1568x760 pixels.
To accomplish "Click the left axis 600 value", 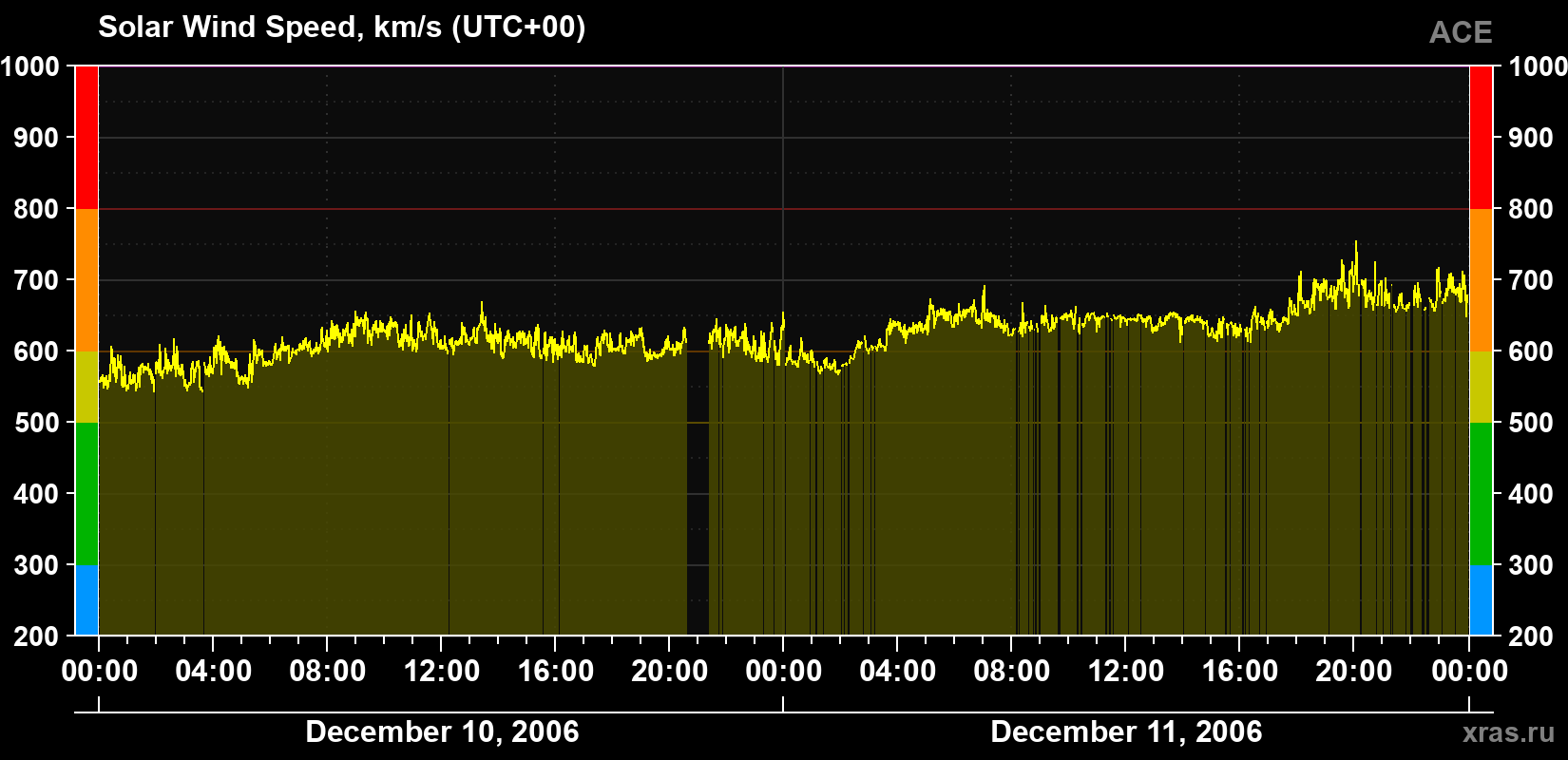I will [x=36, y=351].
